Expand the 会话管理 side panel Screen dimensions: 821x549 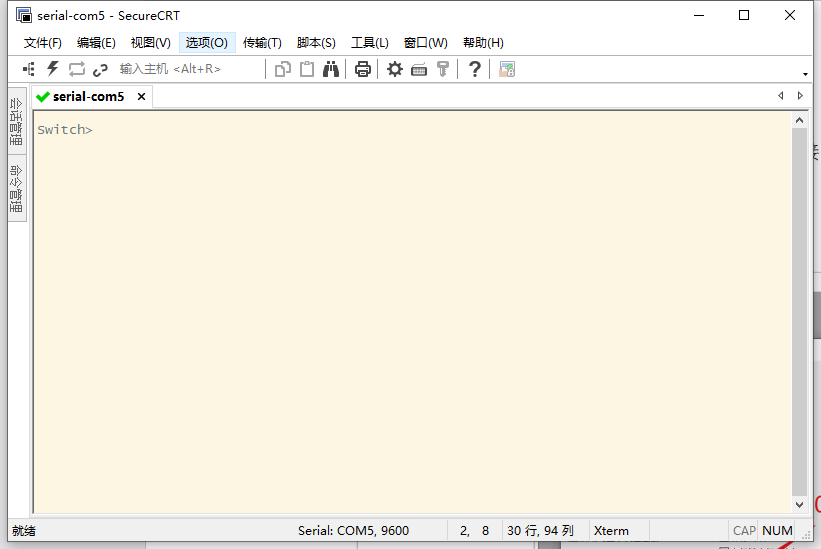(16, 120)
